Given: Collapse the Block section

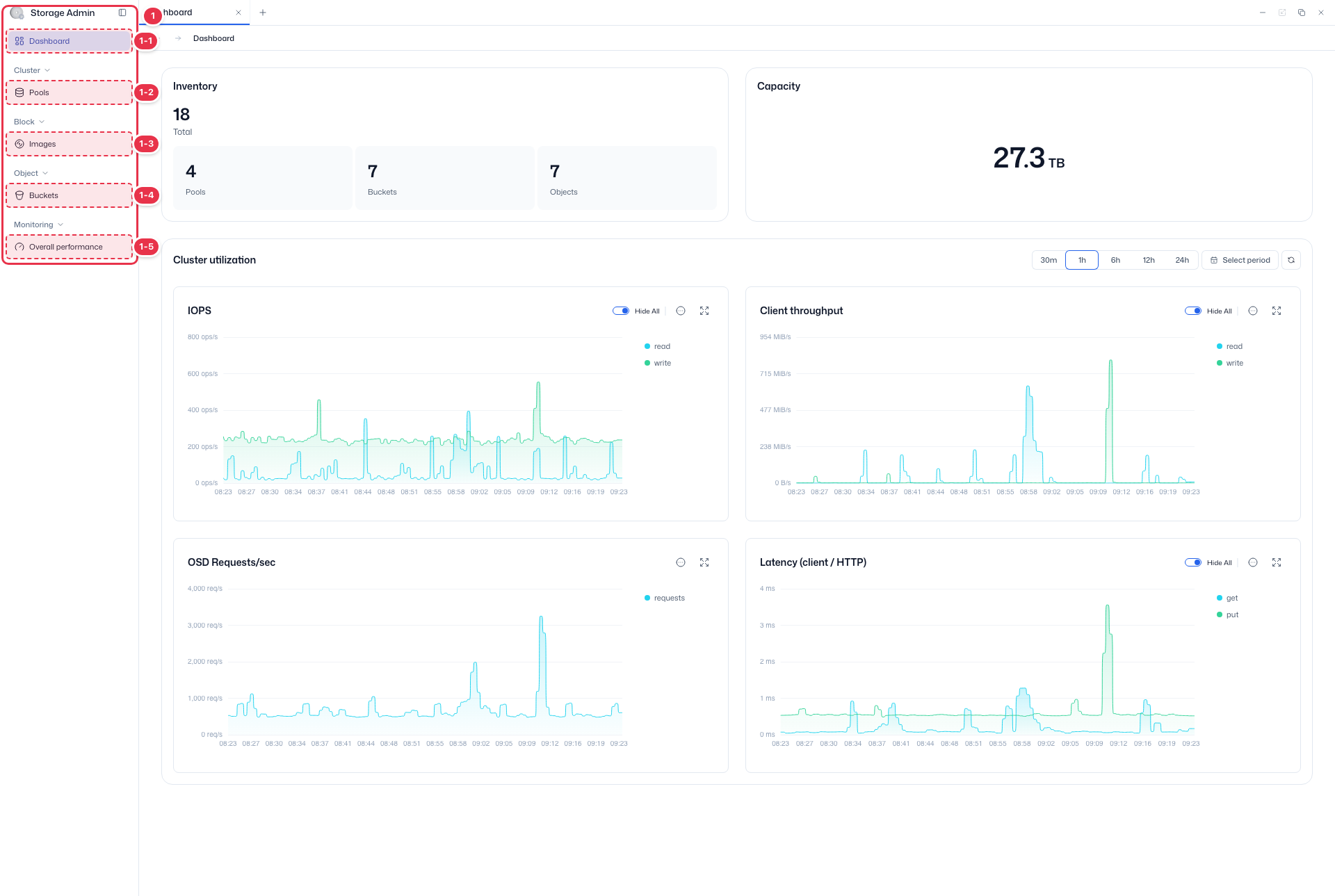Looking at the screenshot, I should coord(29,122).
